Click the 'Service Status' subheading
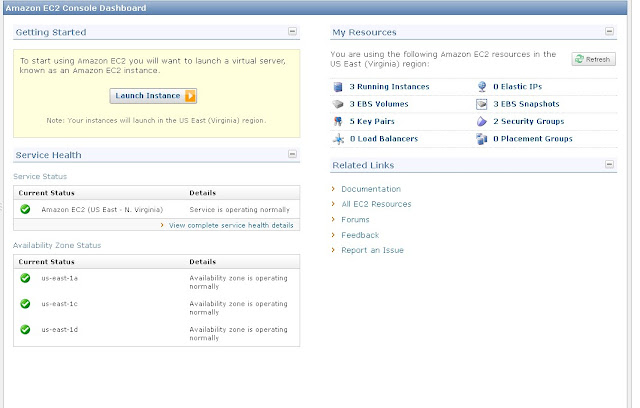This screenshot has width=640, height=408. tap(40, 176)
